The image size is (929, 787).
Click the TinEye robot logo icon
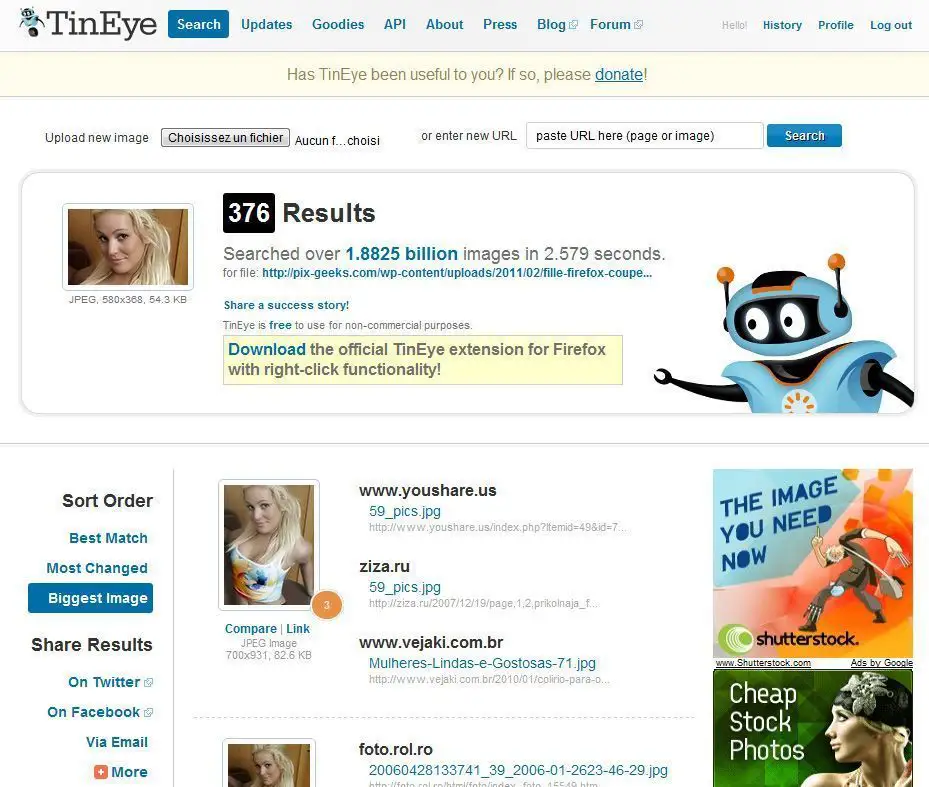(x=31, y=23)
